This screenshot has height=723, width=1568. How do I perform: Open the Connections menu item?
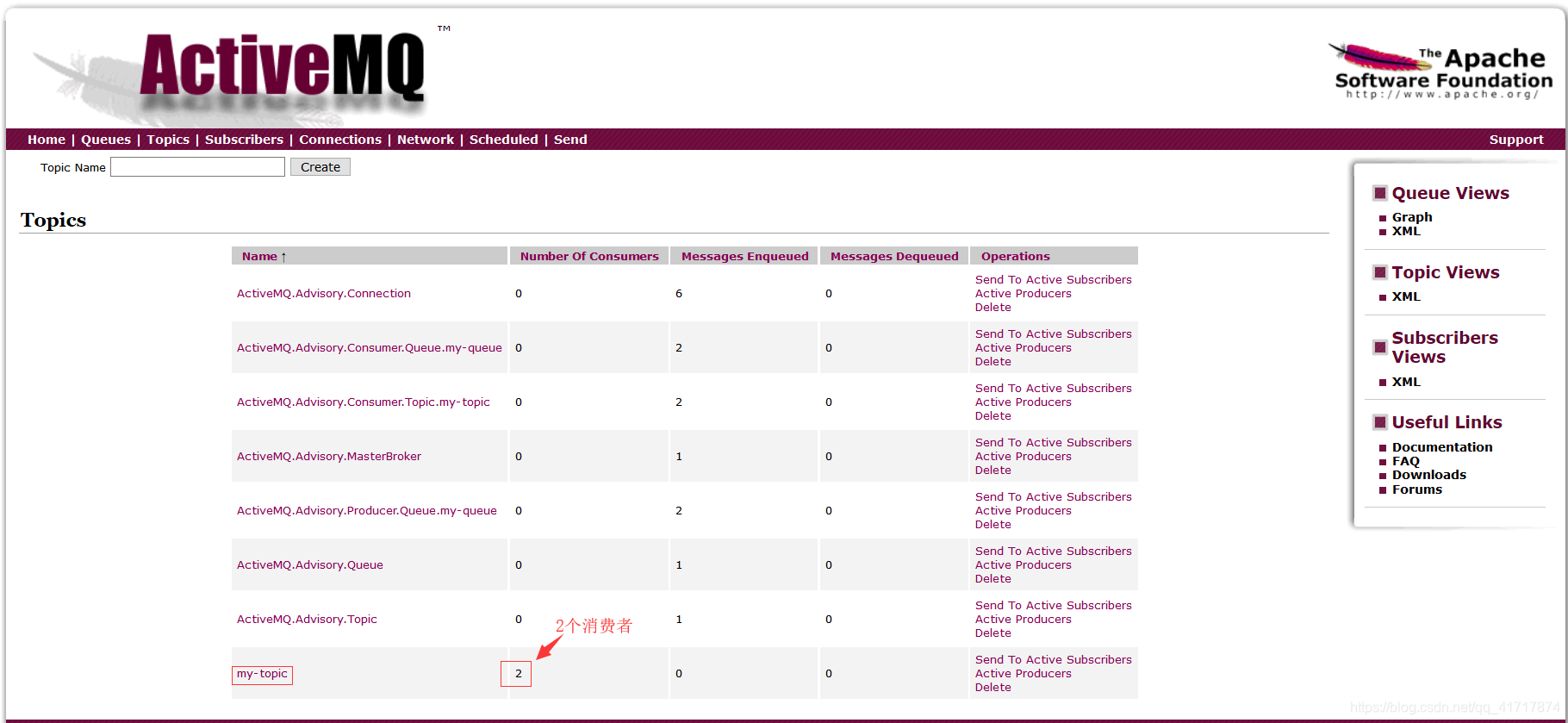(x=340, y=140)
